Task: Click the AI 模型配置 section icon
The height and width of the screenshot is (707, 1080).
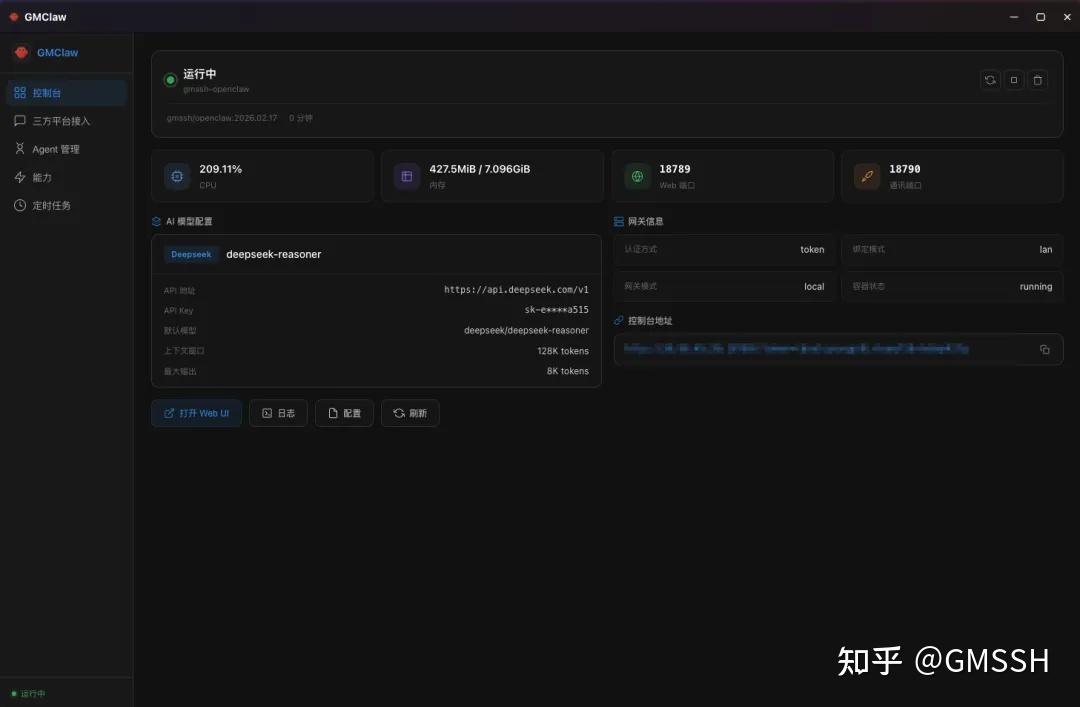Action: click(x=156, y=221)
